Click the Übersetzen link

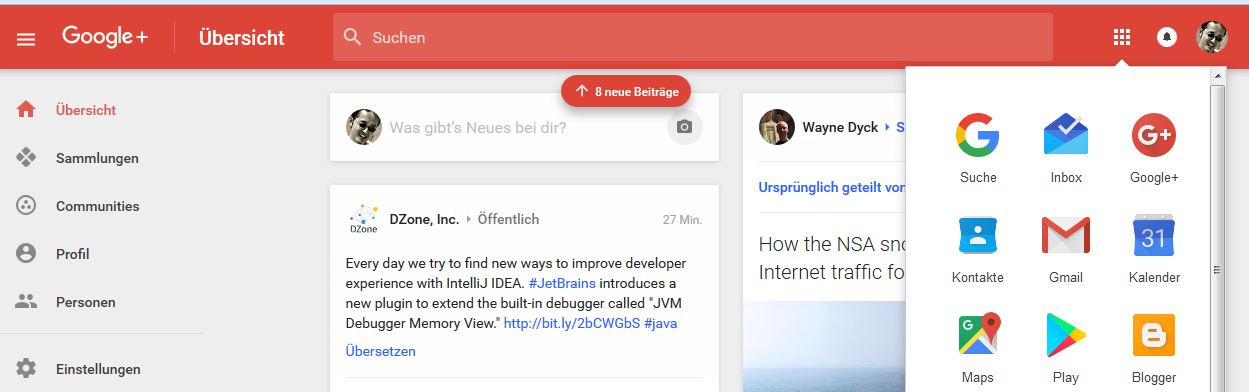[x=380, y=351]
